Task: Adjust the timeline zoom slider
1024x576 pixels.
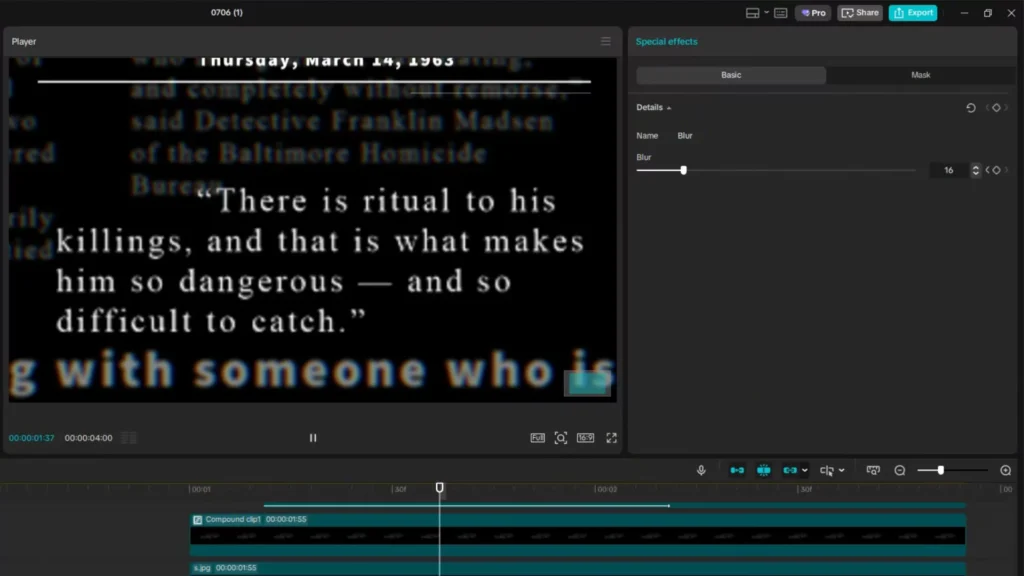Action: 941,470
